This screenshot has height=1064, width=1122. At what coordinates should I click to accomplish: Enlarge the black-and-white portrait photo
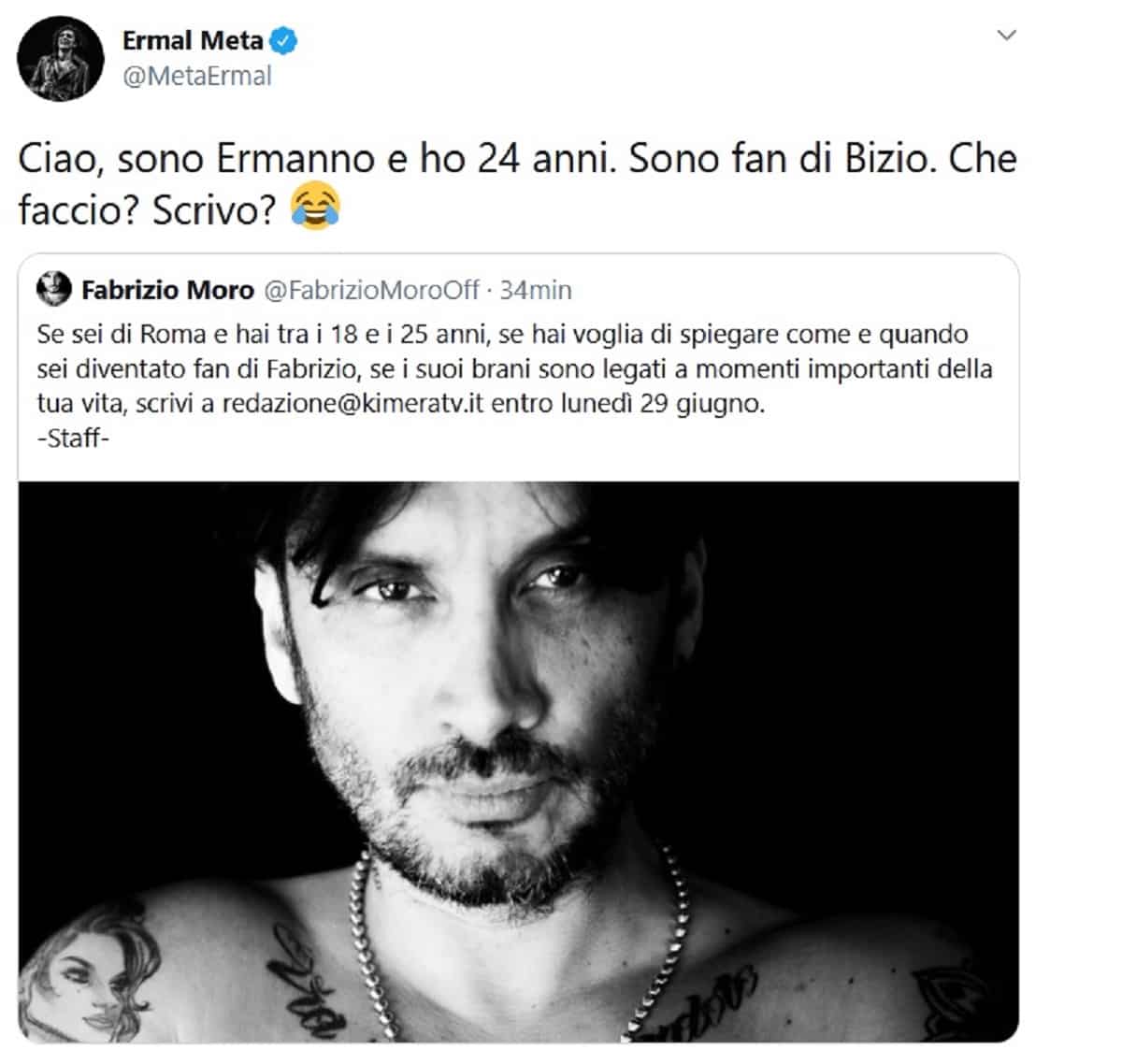pos(518,762)
